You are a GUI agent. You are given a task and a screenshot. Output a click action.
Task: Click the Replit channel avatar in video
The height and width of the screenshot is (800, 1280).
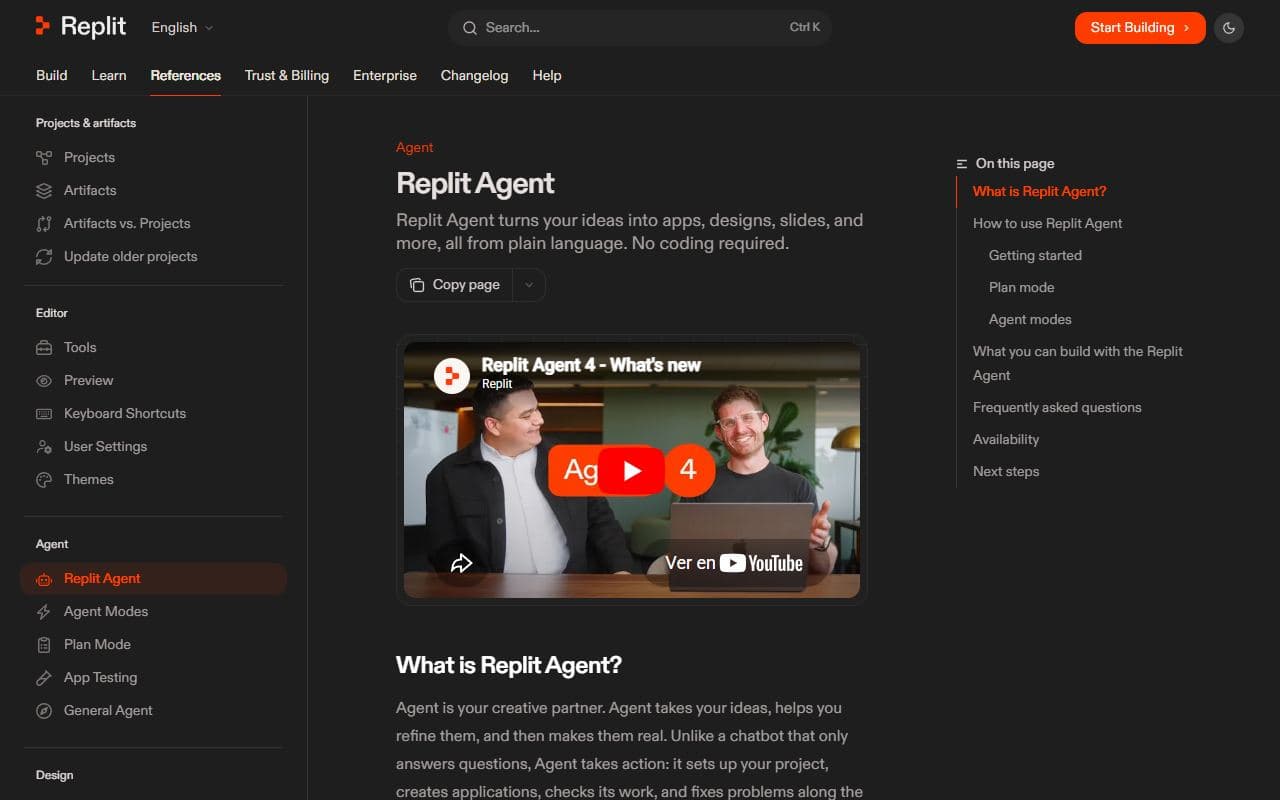point(452,375)
